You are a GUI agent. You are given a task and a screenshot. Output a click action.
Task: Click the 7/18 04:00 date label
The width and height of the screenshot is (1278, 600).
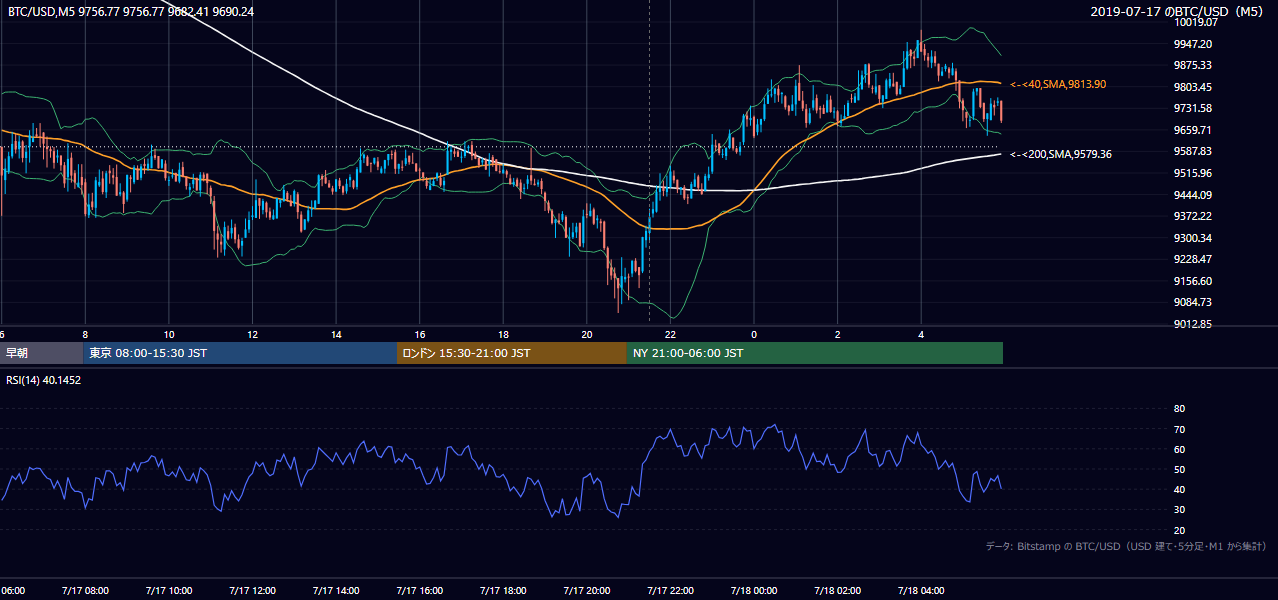[x=921, y=591]
